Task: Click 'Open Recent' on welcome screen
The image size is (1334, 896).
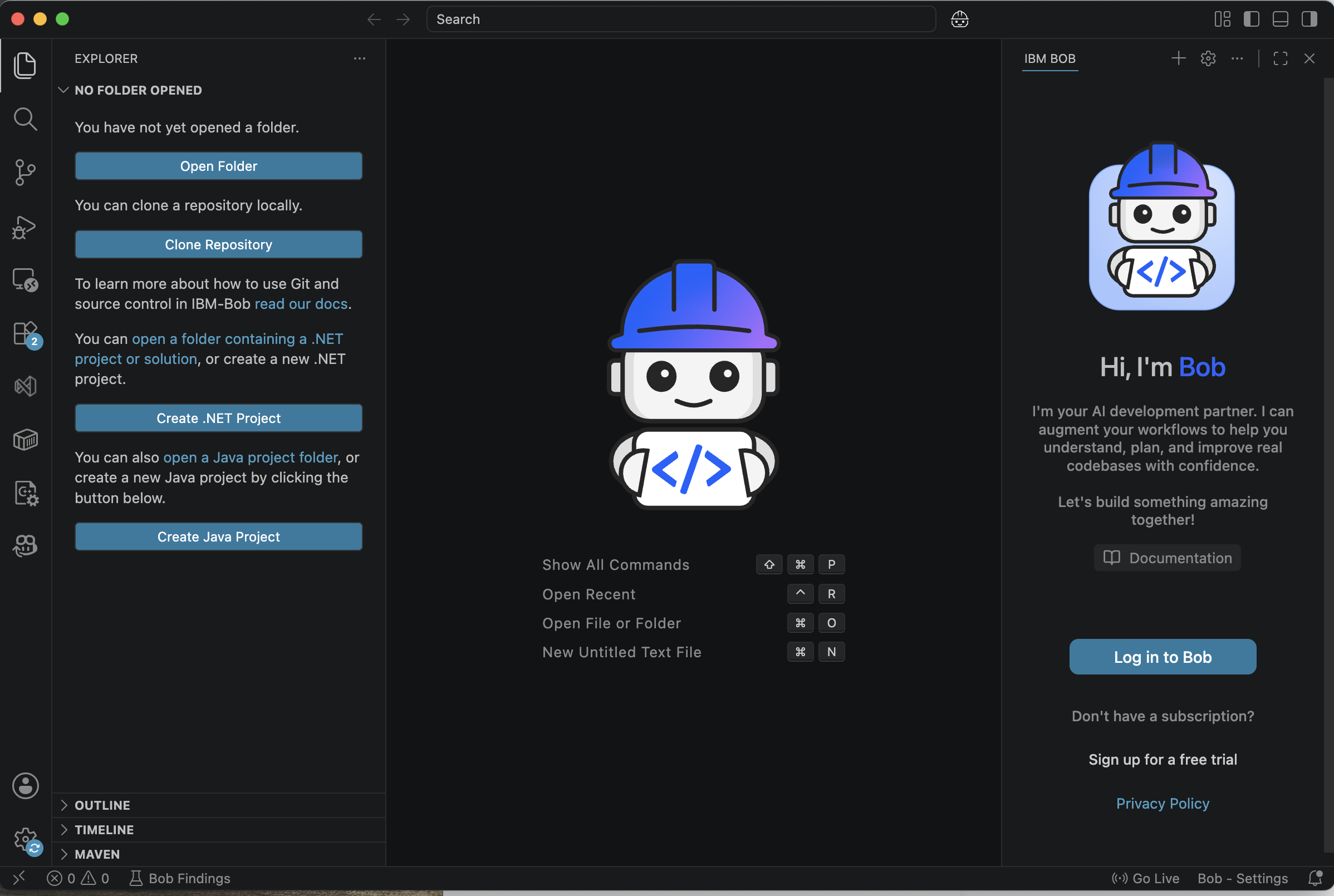Action: (x=588, y=594)
